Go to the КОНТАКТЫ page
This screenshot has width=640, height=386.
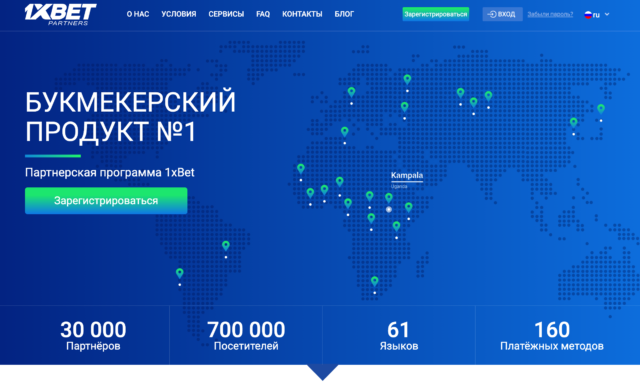[x=302, y=14]
